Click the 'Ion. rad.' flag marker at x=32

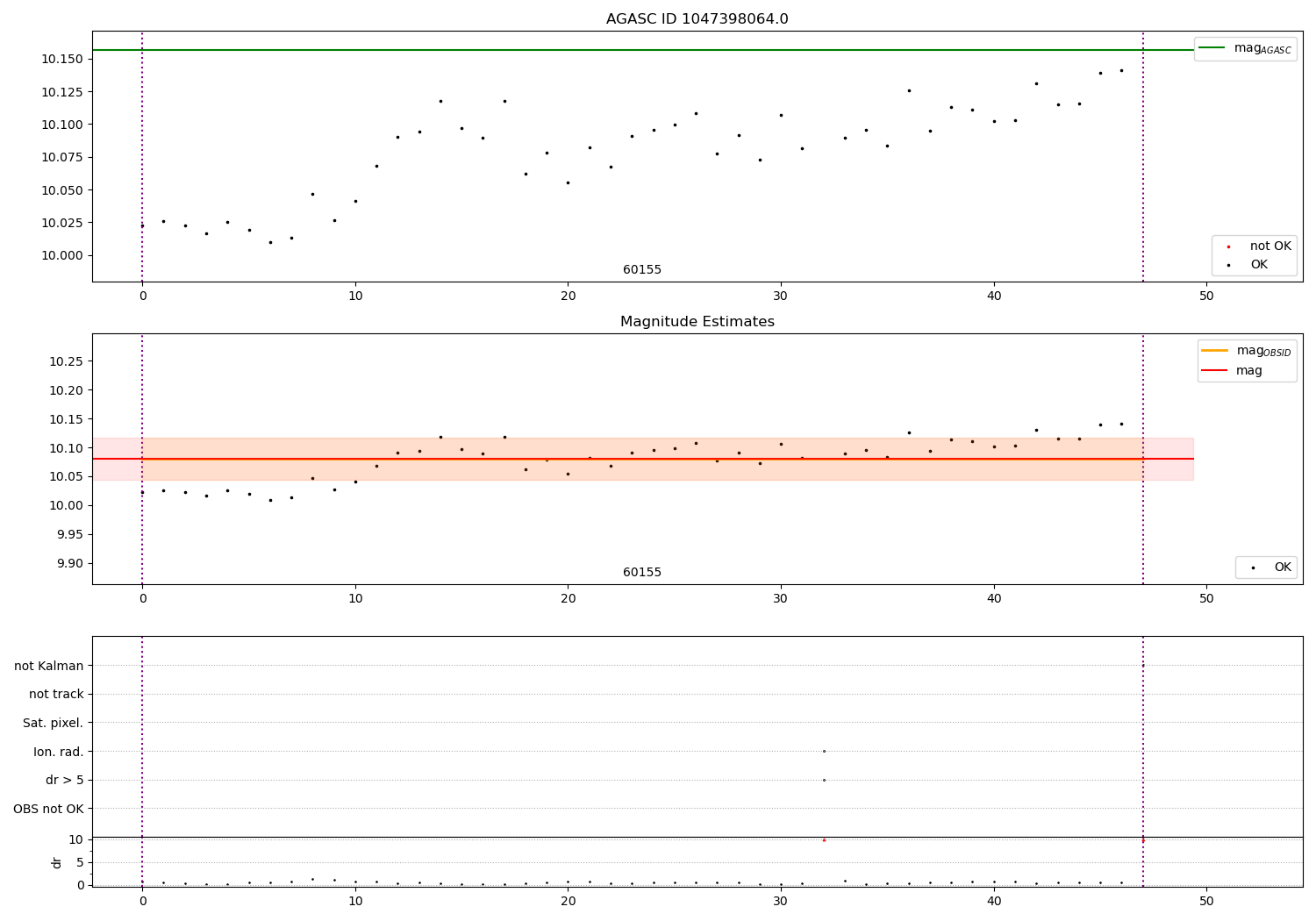click(x=824, y=751)
